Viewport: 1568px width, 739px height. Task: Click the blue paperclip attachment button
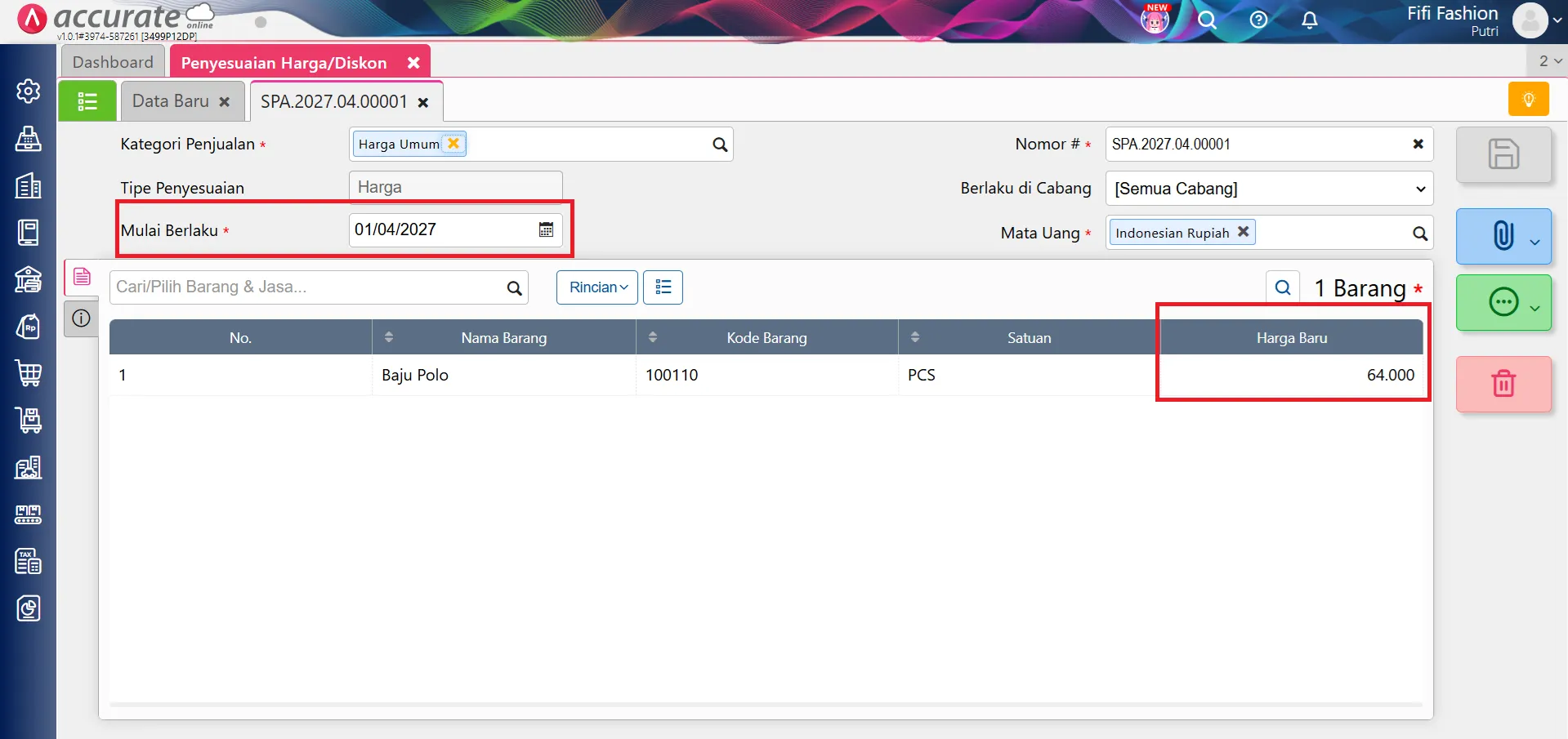pyautogui.click(x=1503, y=236)
